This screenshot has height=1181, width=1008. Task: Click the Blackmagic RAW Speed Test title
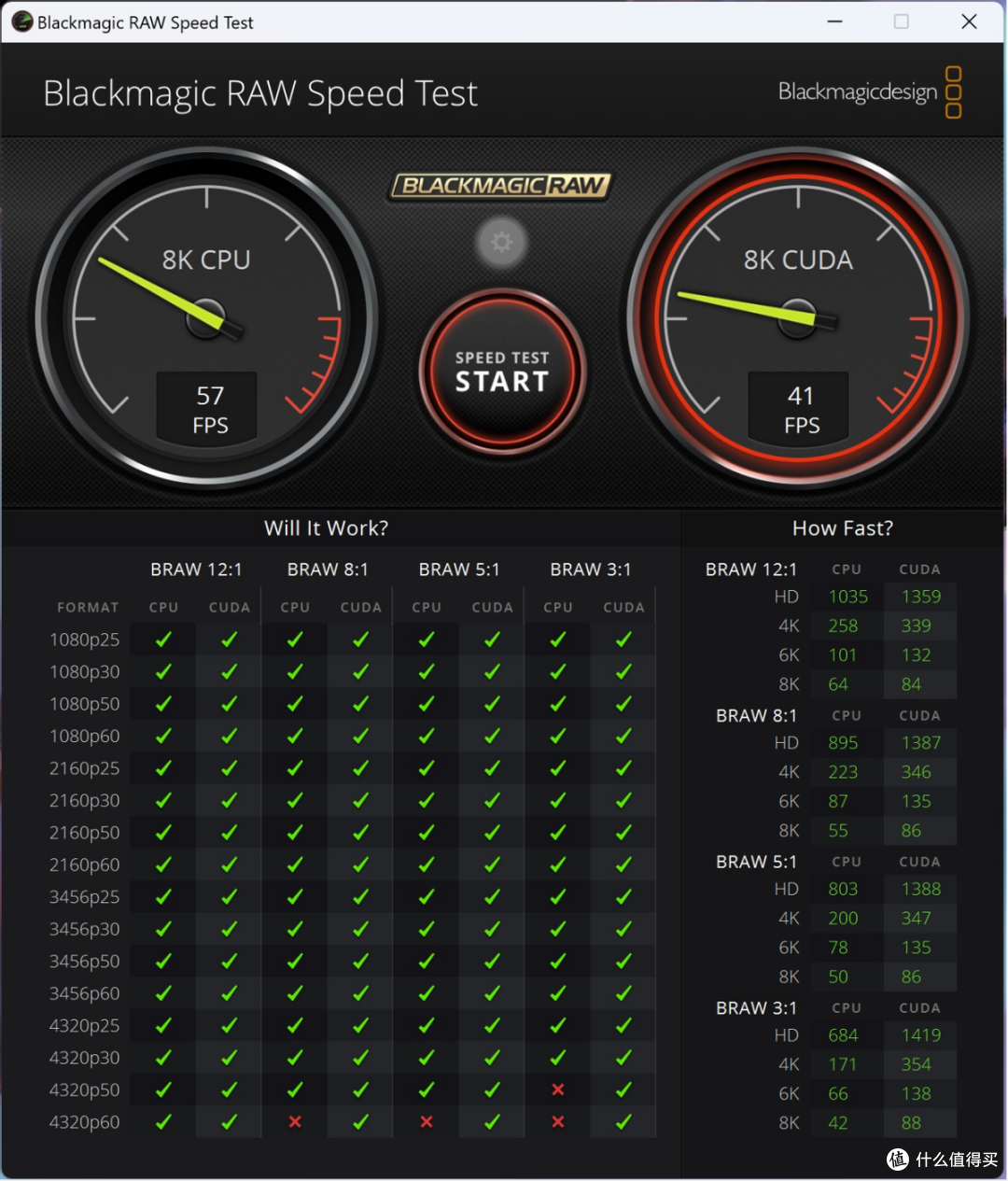(260, 93)
